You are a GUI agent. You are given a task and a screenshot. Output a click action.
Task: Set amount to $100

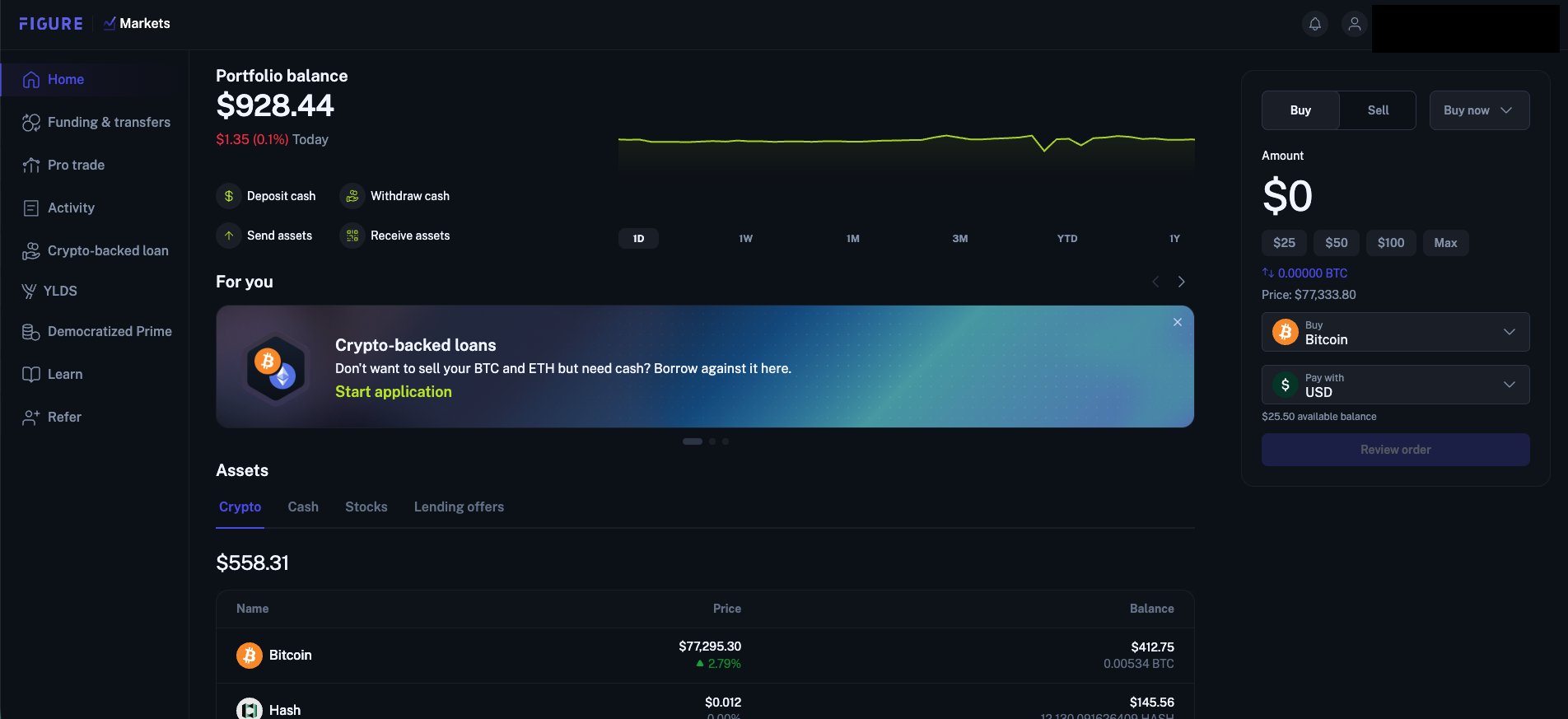click(x=1391, y=243)
